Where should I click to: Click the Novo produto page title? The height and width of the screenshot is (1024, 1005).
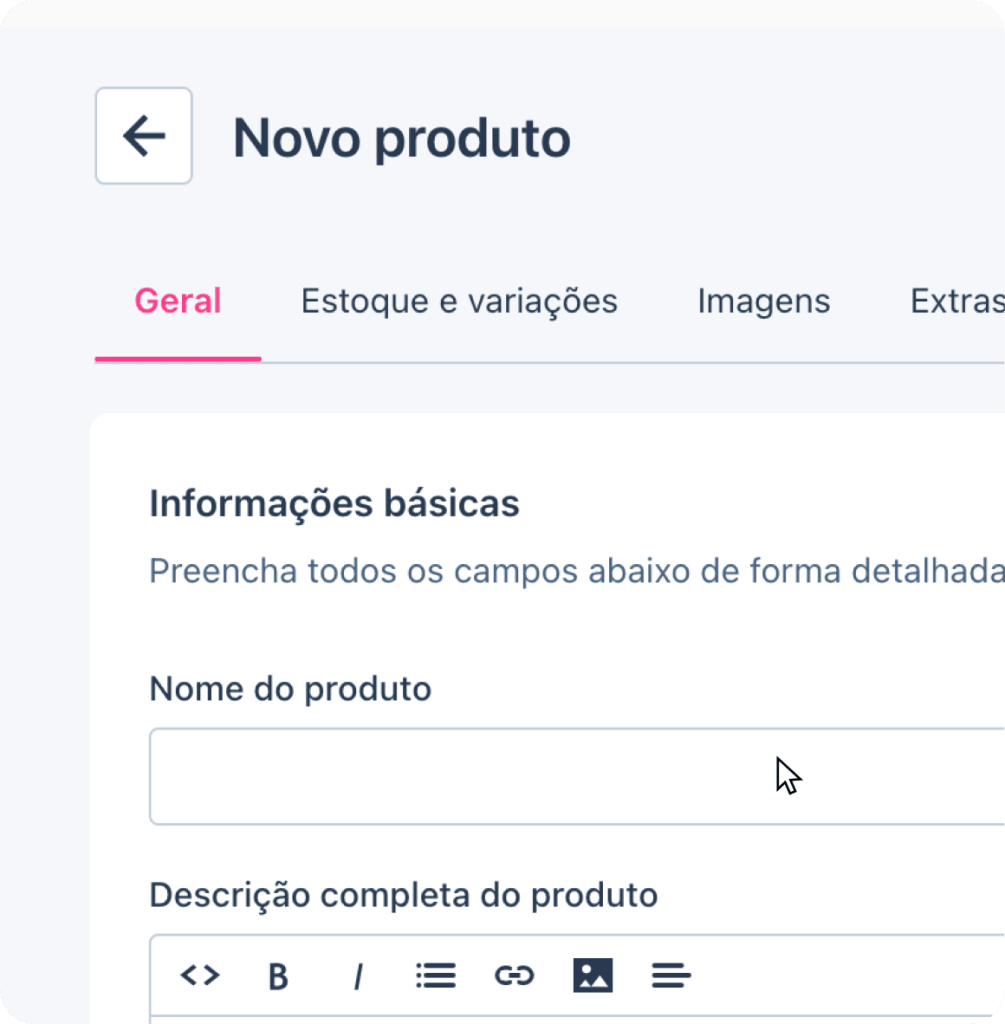point(402,138)
